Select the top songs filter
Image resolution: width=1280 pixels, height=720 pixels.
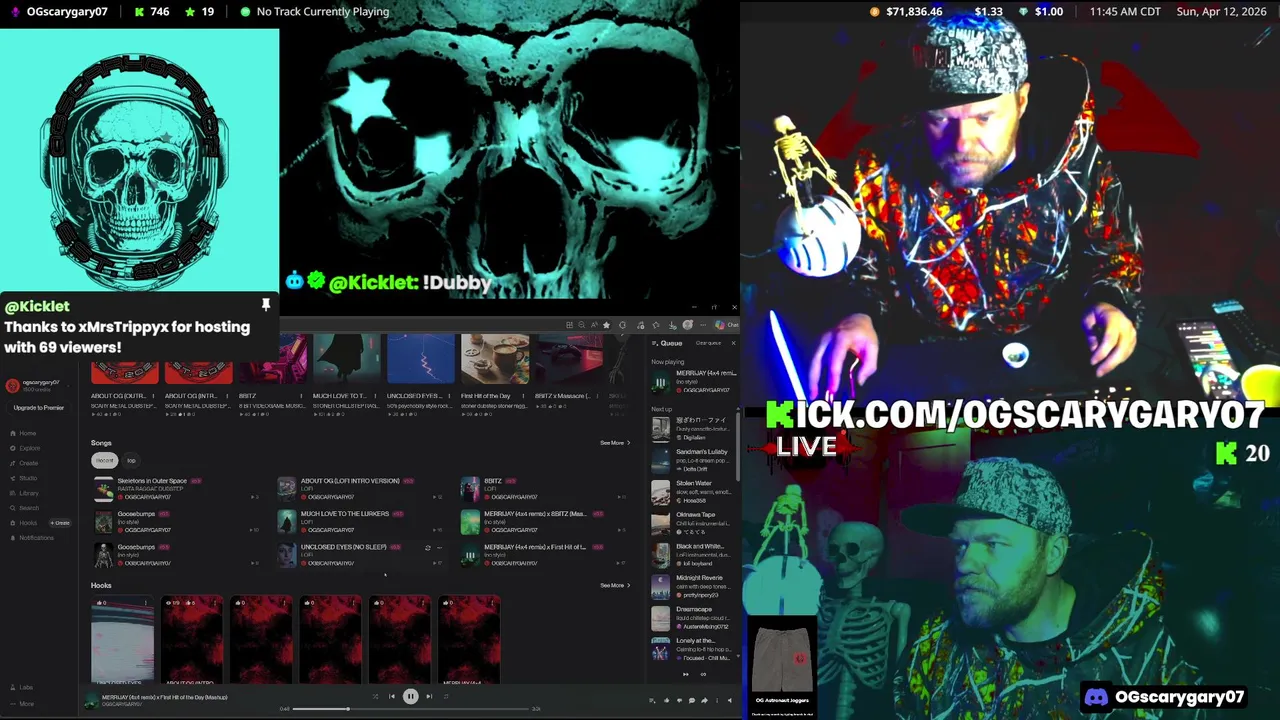[131, 460]
